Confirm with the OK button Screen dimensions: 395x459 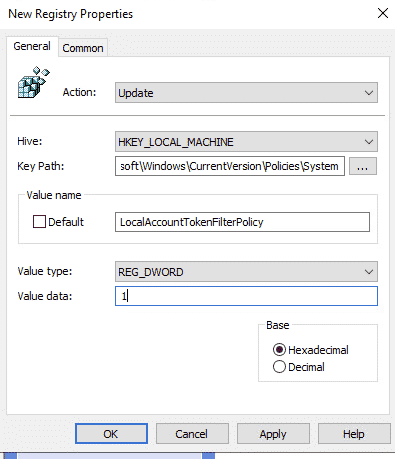click(x=111, y=434)
